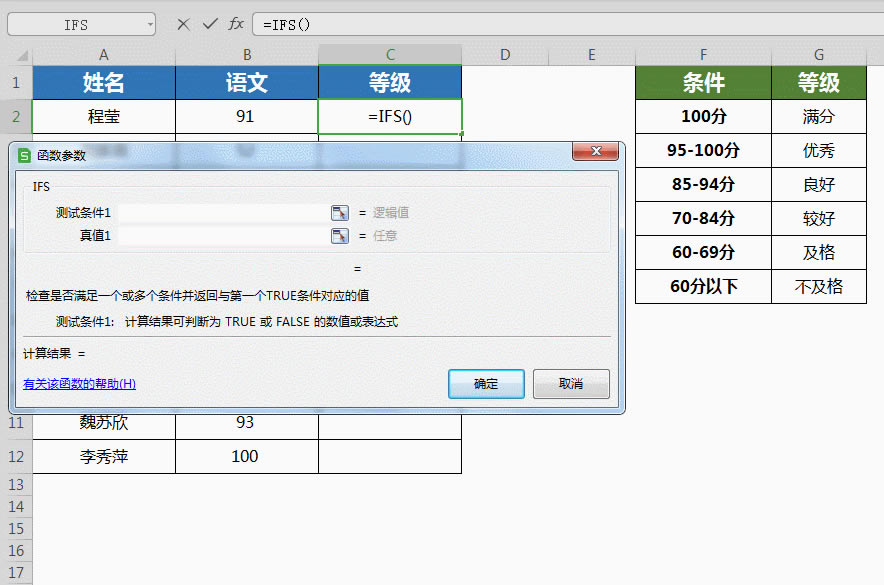Click the cell containing 程莹
The width and height of the screenshot is (884, 585).
[104, 117]
